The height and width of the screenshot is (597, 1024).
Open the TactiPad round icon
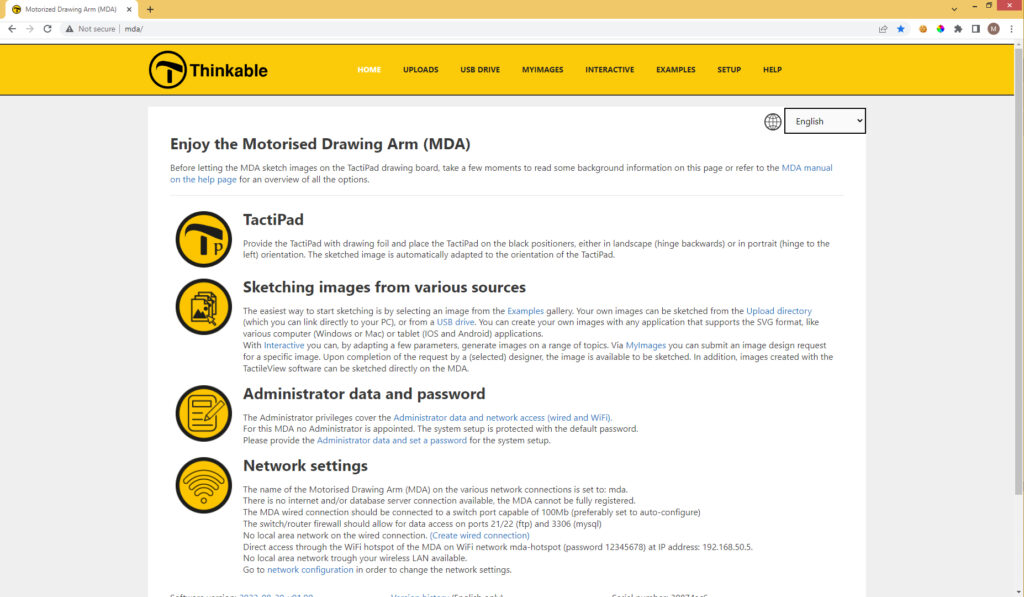tap(204, 239)
